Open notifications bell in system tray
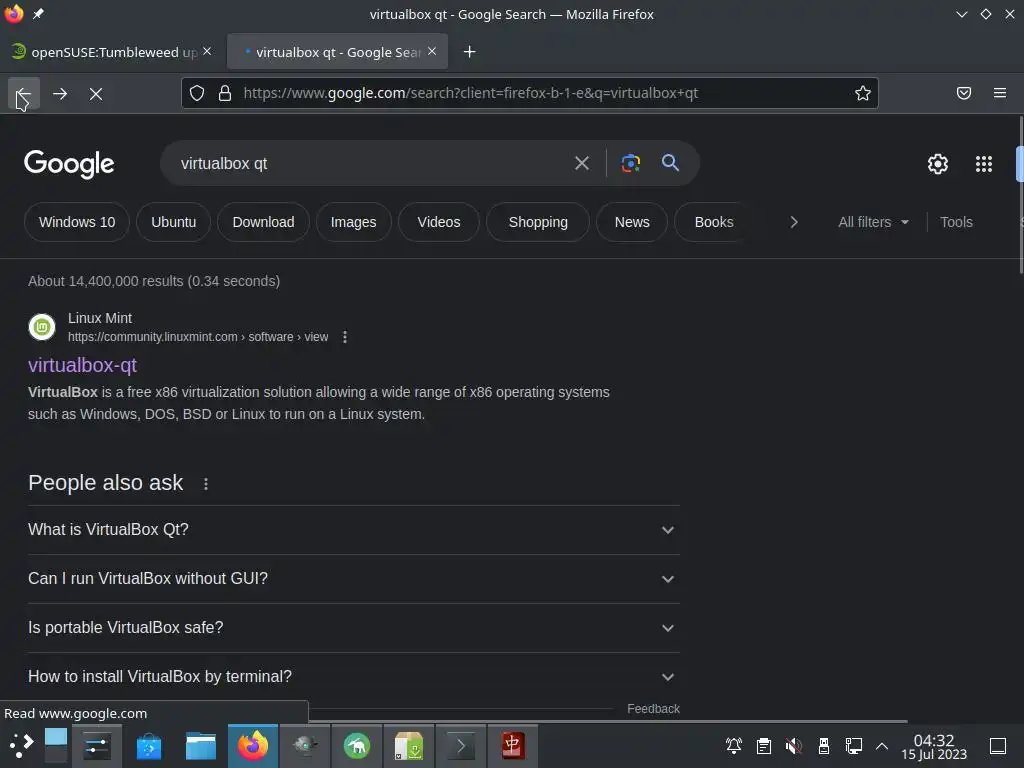 click(733, 746)
